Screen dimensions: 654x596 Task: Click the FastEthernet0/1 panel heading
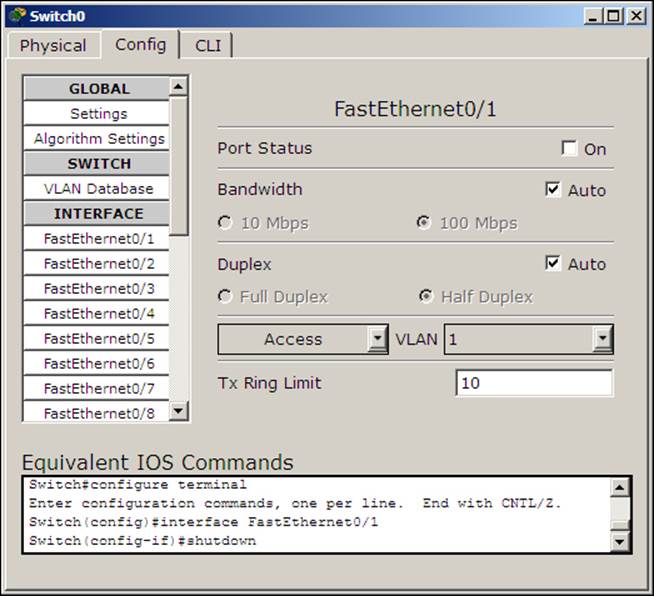tap(415, 109)
